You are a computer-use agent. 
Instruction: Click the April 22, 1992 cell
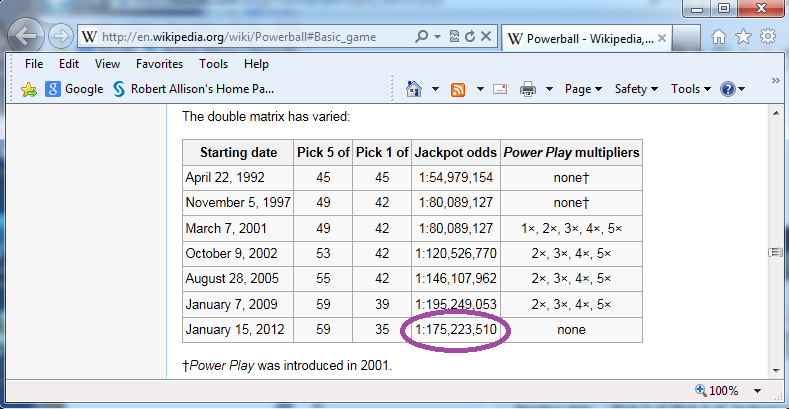[238, 178]
